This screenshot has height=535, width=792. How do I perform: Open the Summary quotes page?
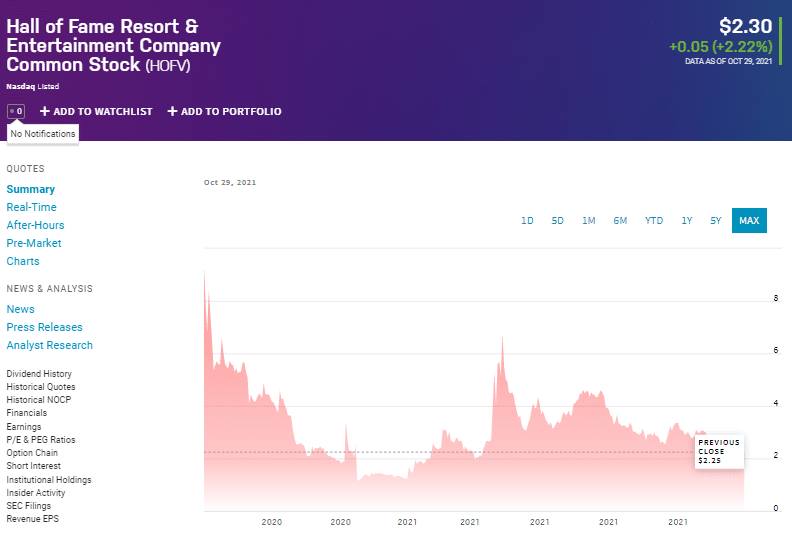[31, 189]
